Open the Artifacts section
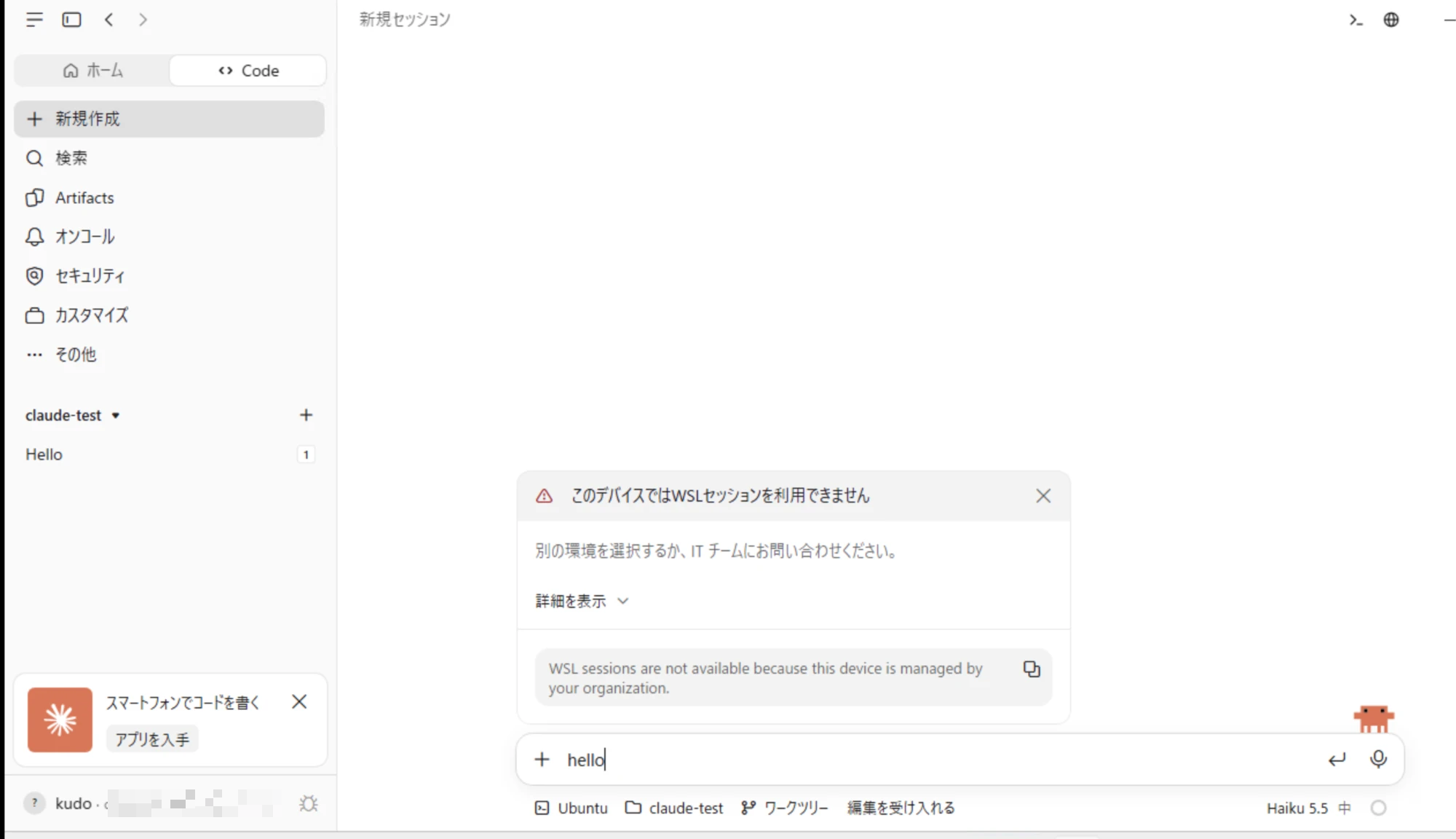 point(169,197)
